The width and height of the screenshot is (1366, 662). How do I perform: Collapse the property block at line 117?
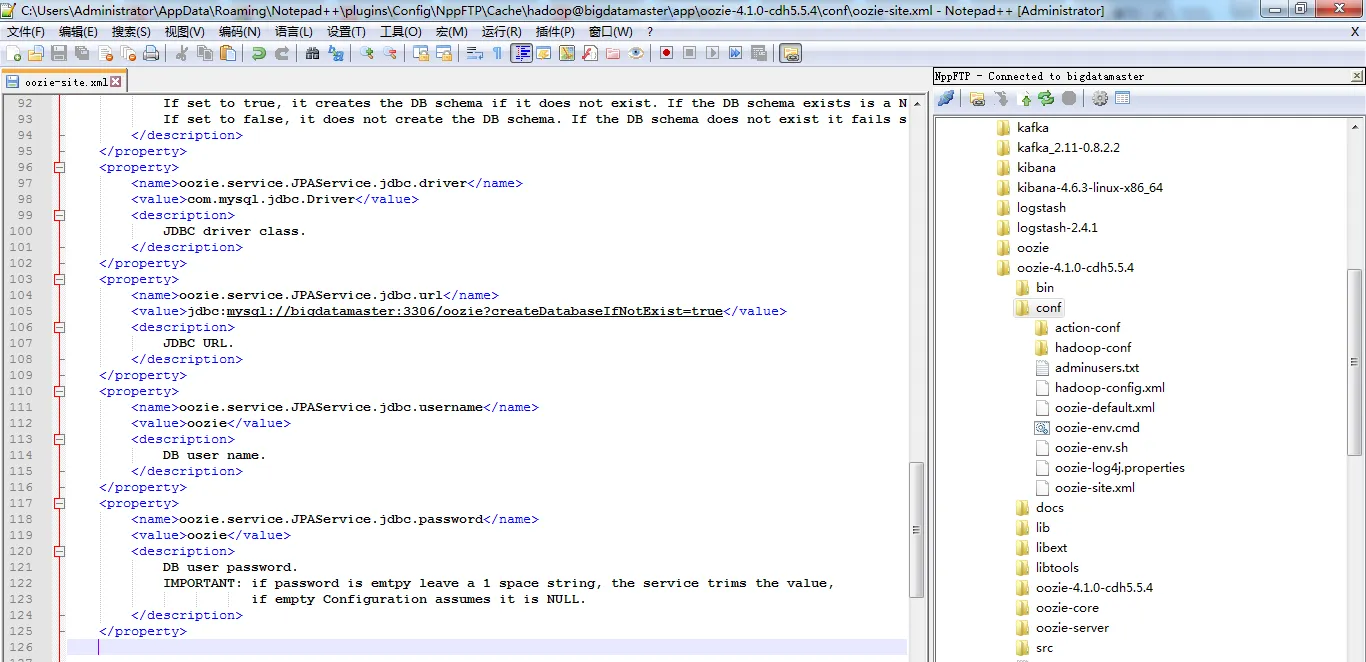pyautogui.click(x=59, y=503)
